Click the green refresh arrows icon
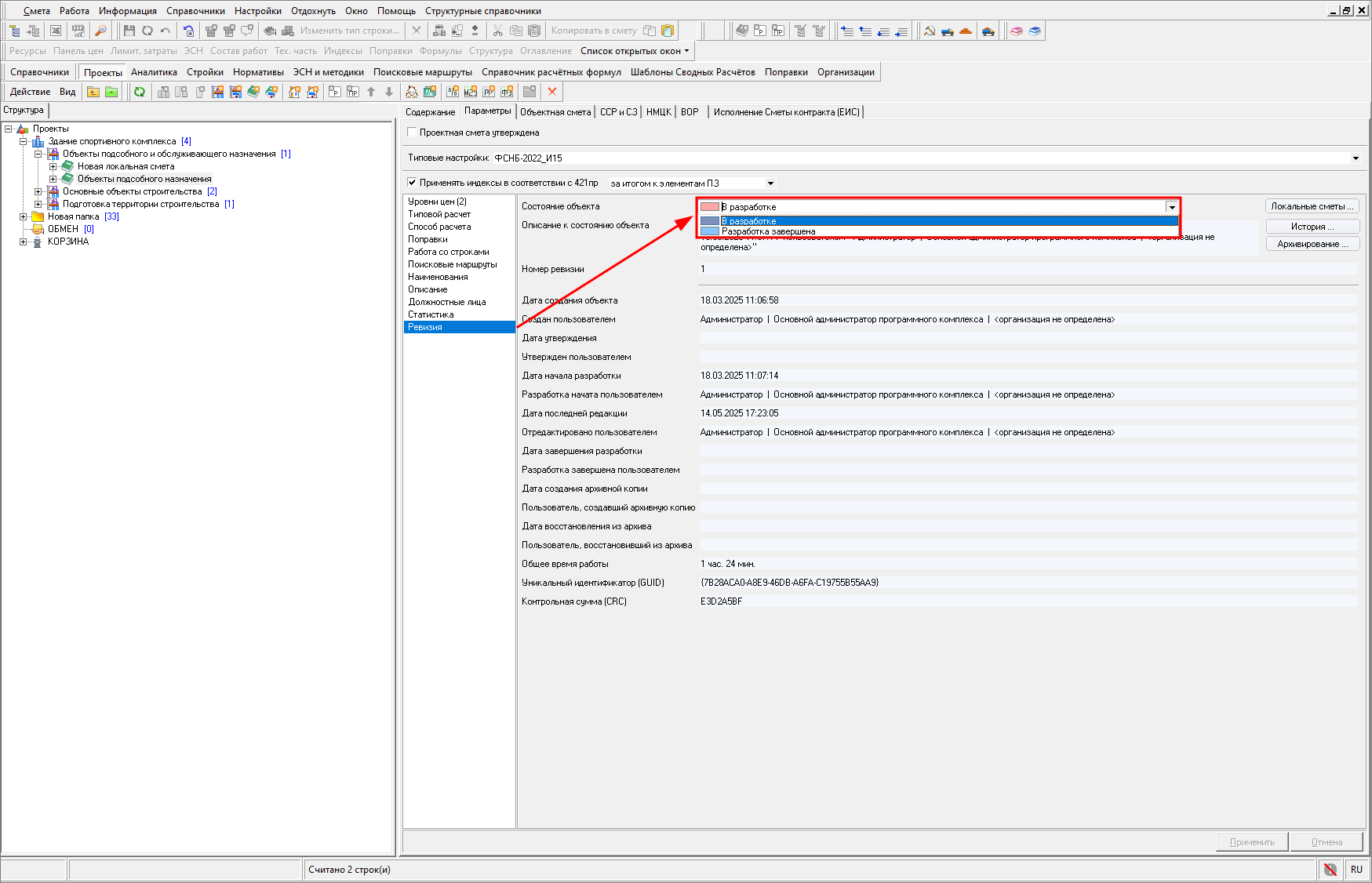Image resolution: width=1372 pixels, height=883 pixels. (140, 92)
